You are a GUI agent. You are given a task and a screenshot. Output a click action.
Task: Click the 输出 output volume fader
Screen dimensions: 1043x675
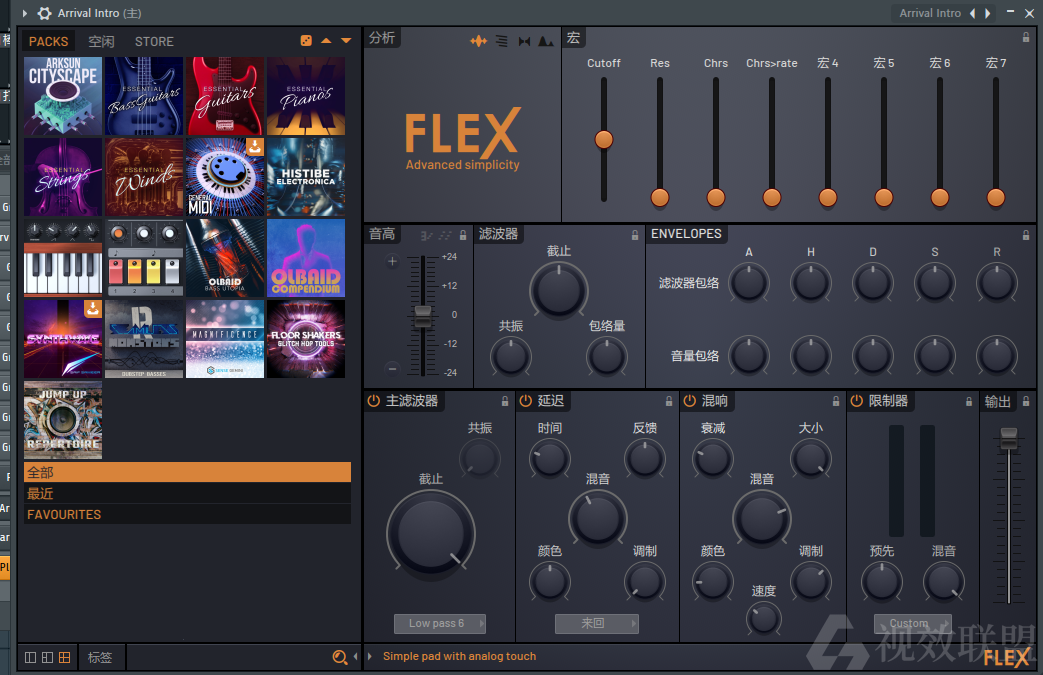point(1009,439)
